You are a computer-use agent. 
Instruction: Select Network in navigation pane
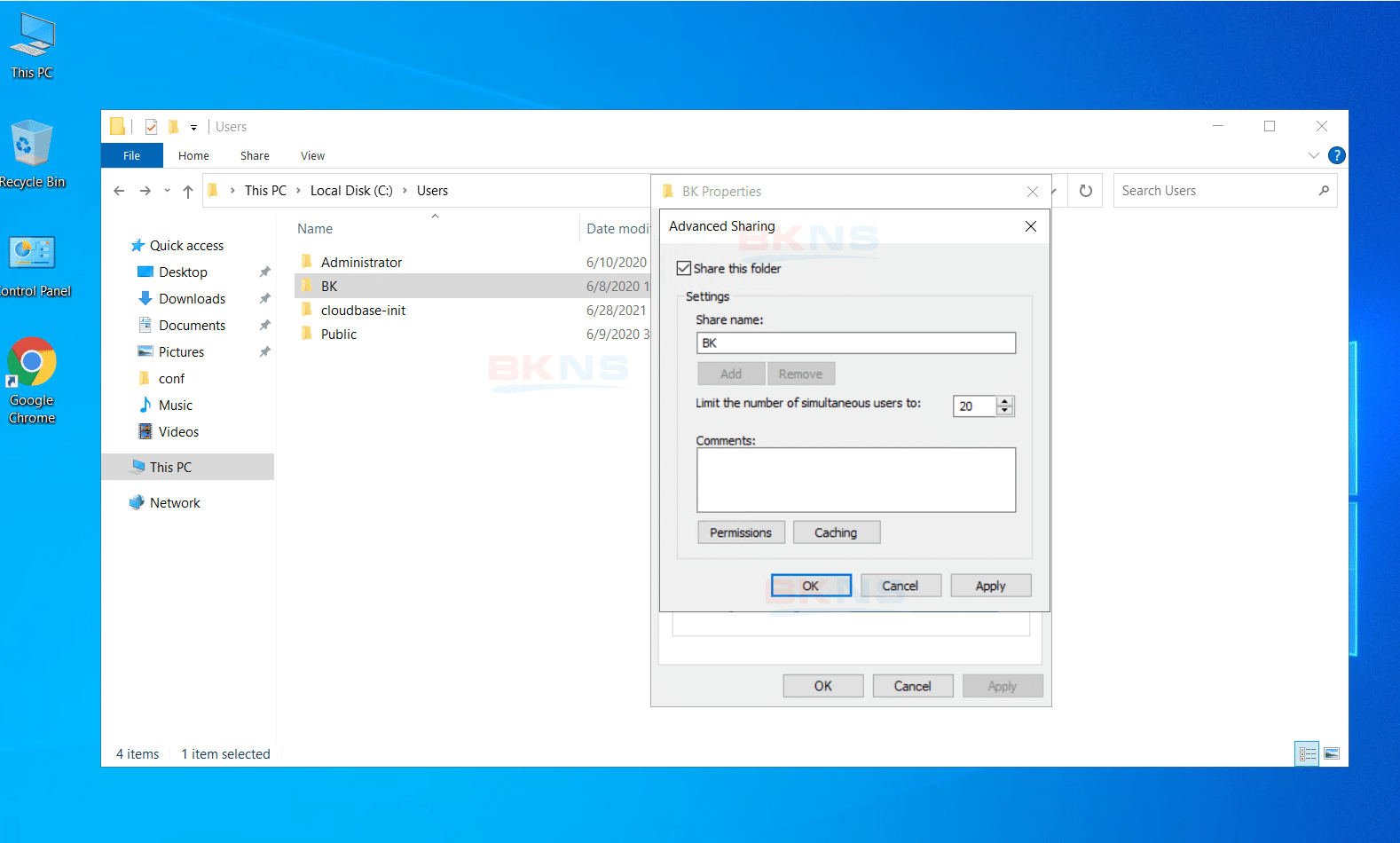[175, 503]
